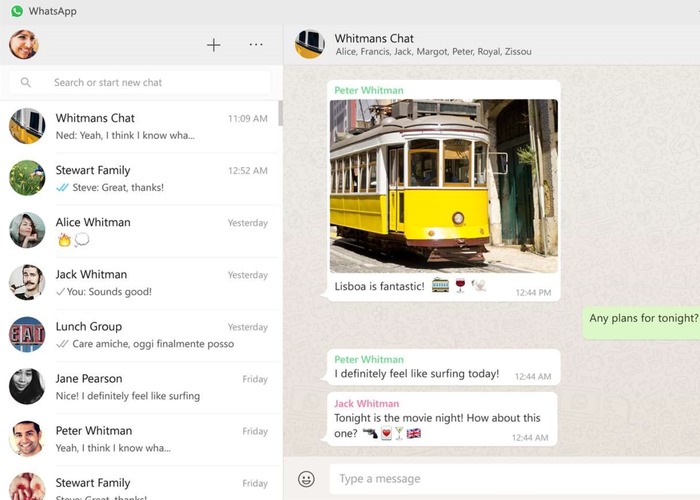Screen dimensions: 700x500
Task: Open the emoji picker smiley icon
Action: 306,479
